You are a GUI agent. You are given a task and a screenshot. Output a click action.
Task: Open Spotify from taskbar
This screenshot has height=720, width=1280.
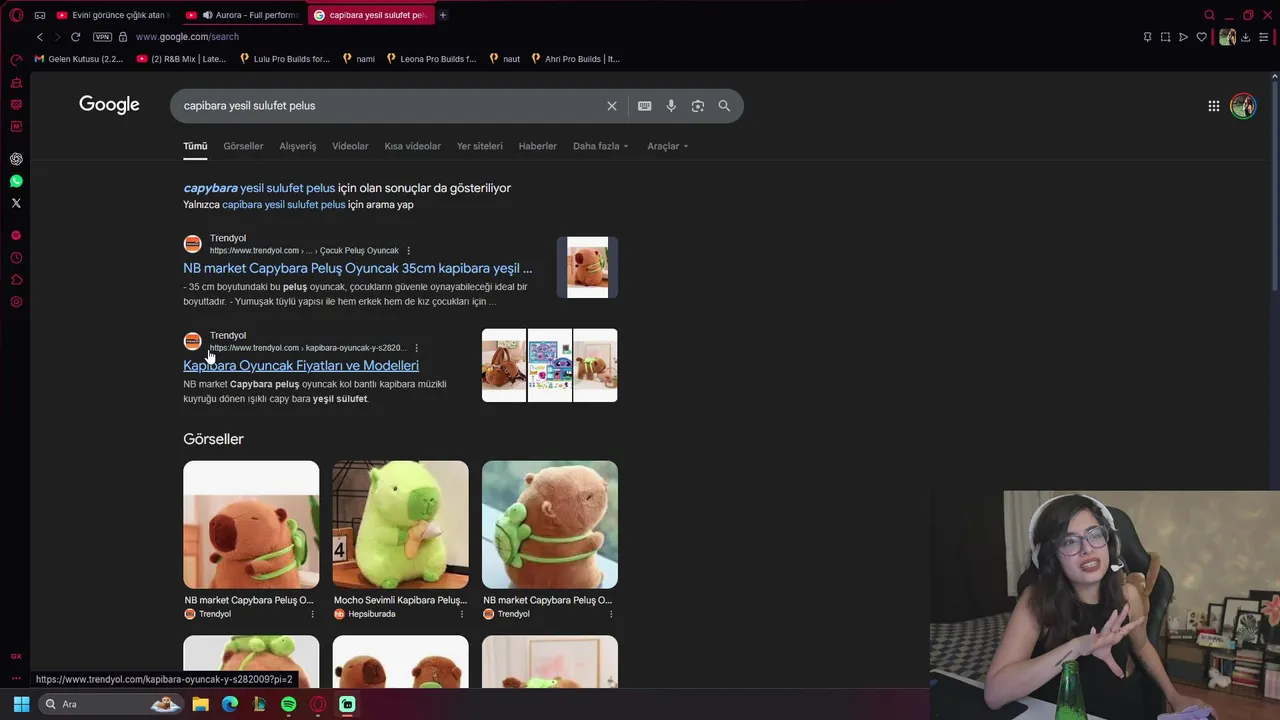coord(289,704)
